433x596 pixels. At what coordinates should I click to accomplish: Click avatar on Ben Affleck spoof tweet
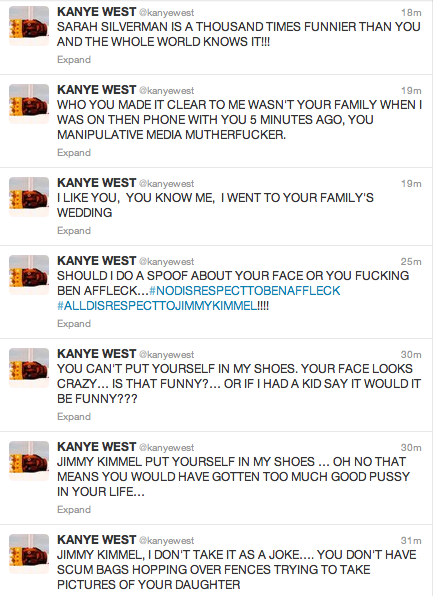[29, 275]
